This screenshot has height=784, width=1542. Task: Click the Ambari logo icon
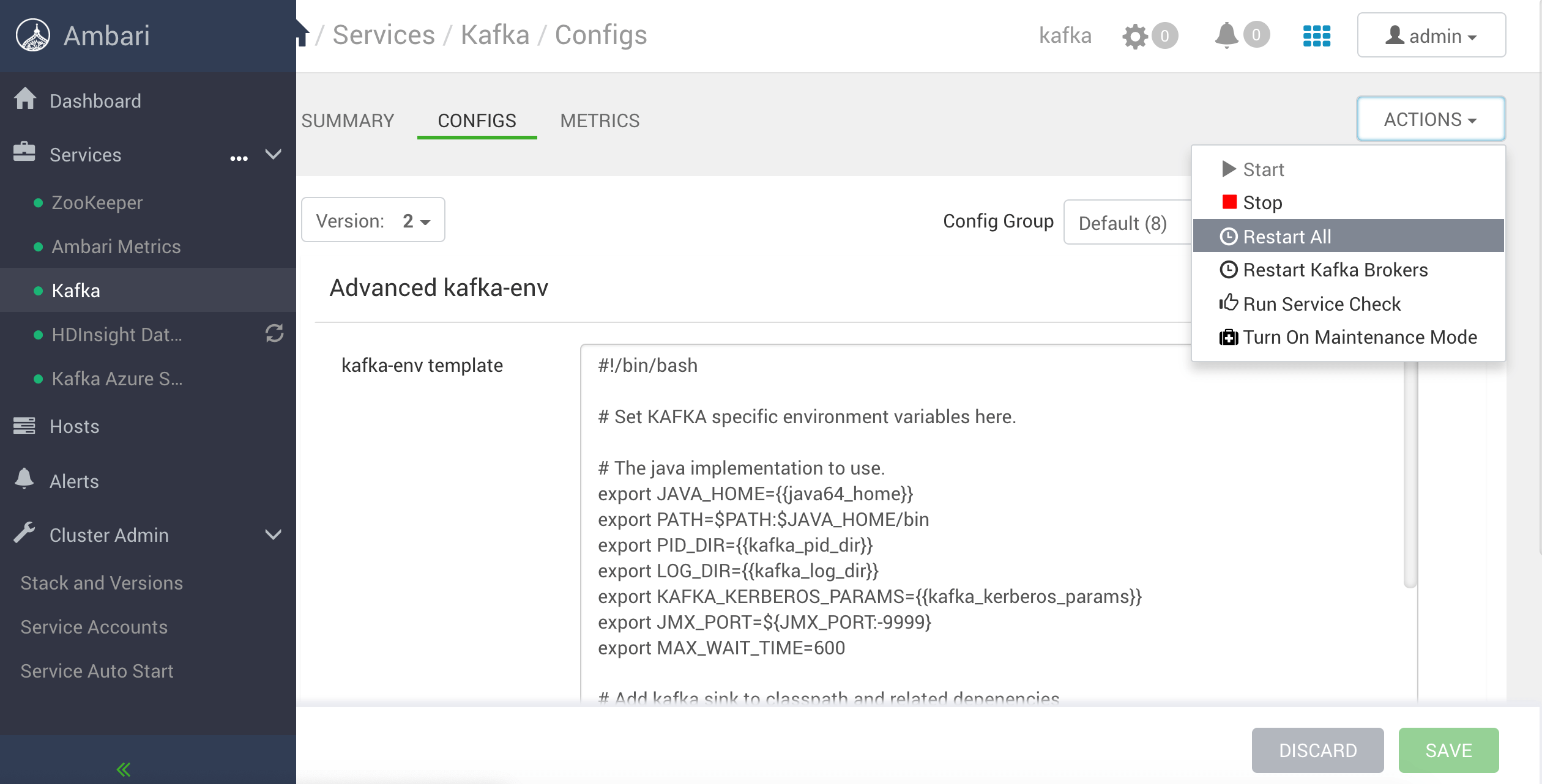pos(33,35)
